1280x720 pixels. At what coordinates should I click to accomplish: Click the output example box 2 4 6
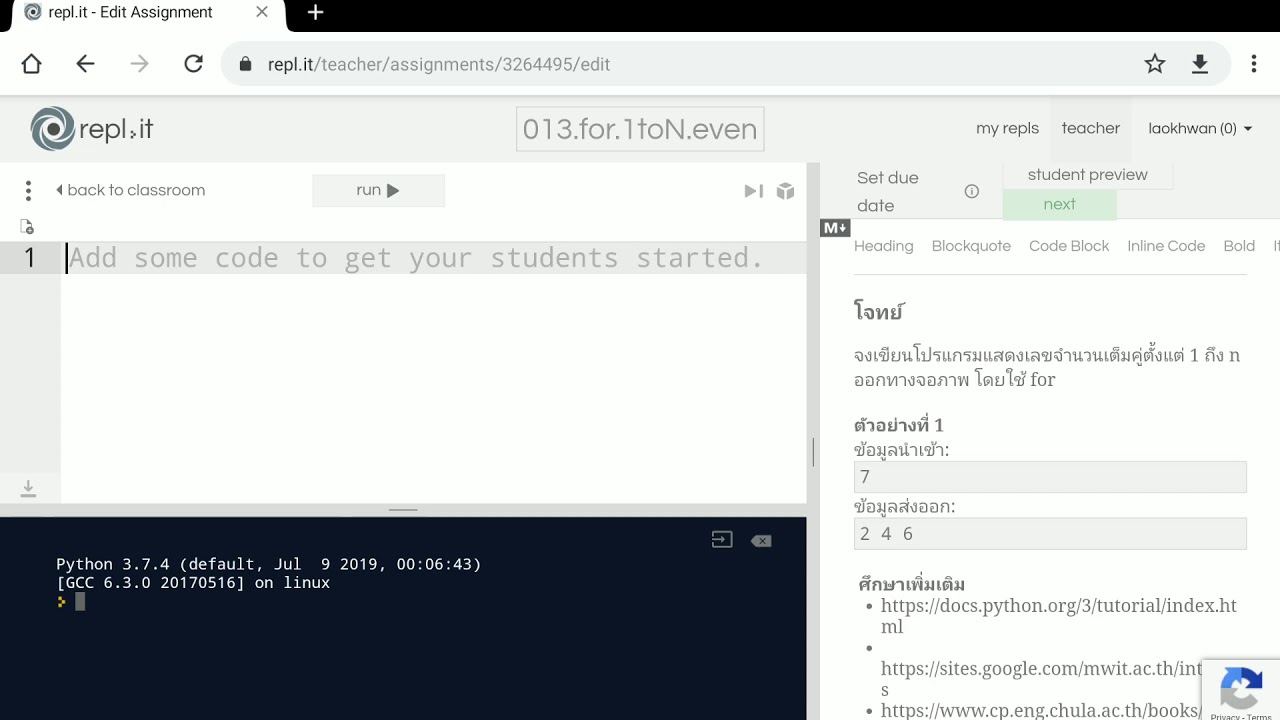click(1050, 534)
